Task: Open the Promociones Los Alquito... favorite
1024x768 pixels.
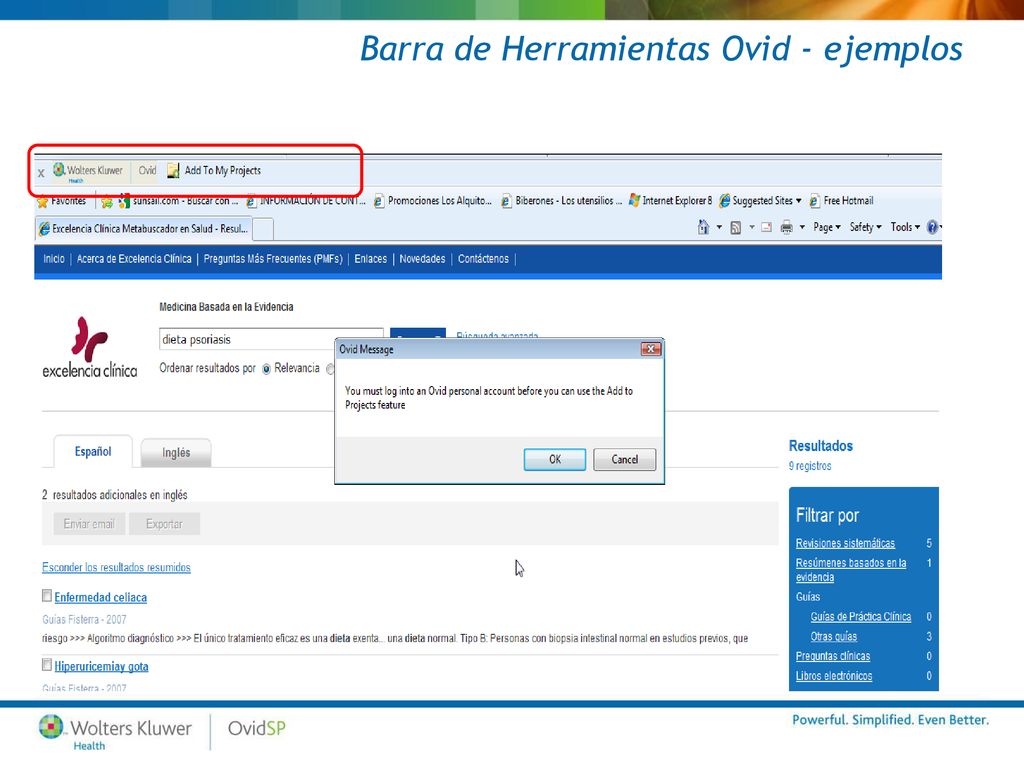Action: click(432, 201)
